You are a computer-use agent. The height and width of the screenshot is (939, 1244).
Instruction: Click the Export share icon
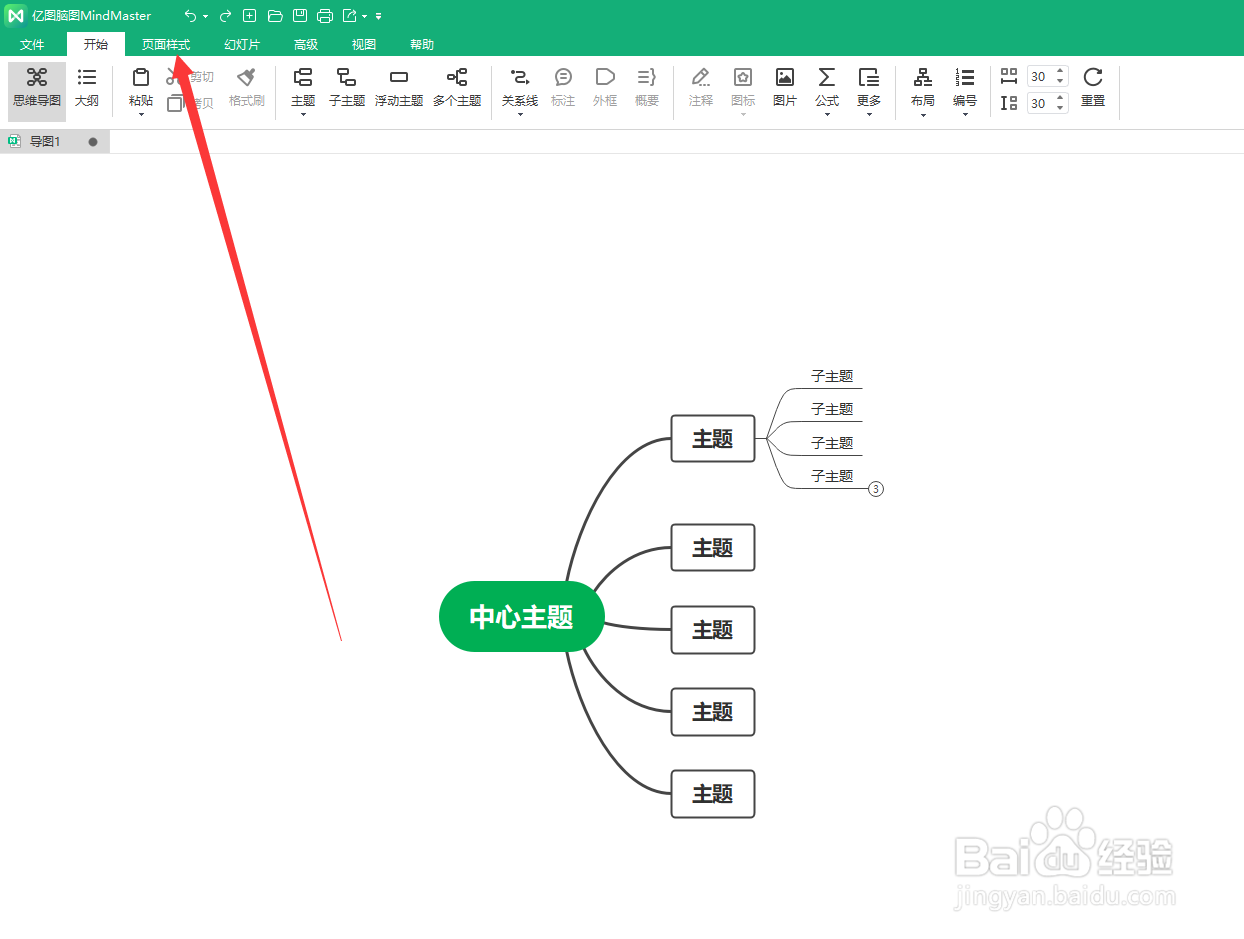pos(349,16)
